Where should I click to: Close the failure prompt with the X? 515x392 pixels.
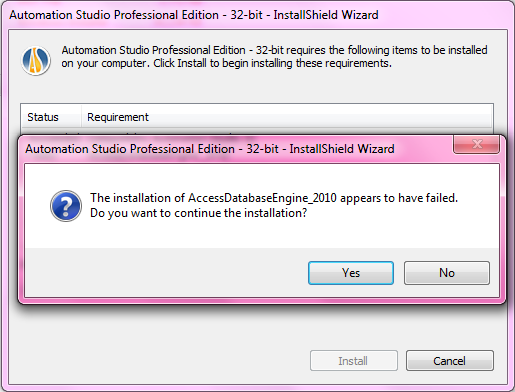click(x=477, y=144)
